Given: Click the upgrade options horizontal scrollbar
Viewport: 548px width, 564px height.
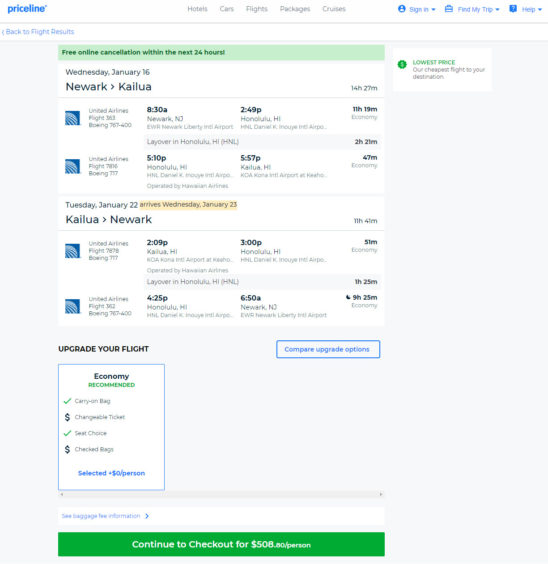Looking at the screenshot, I should coord(221,494).
